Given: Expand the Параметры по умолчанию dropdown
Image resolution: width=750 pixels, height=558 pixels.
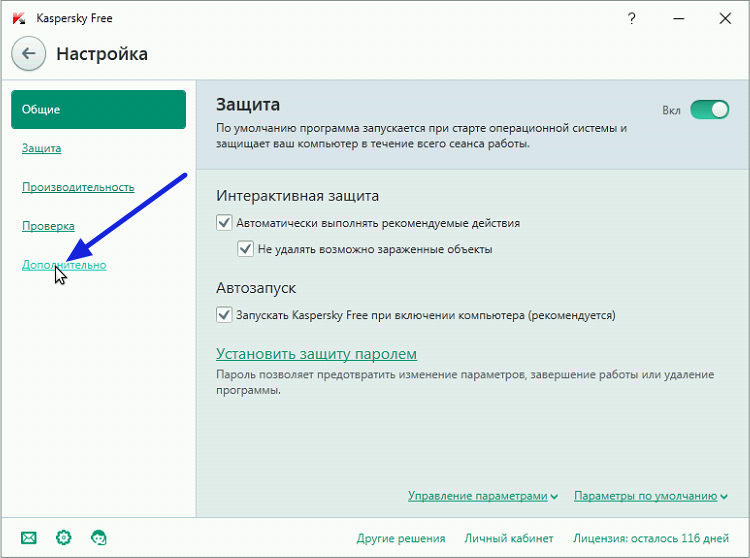Looking at the screenshot, I should [x=651, y=496].
